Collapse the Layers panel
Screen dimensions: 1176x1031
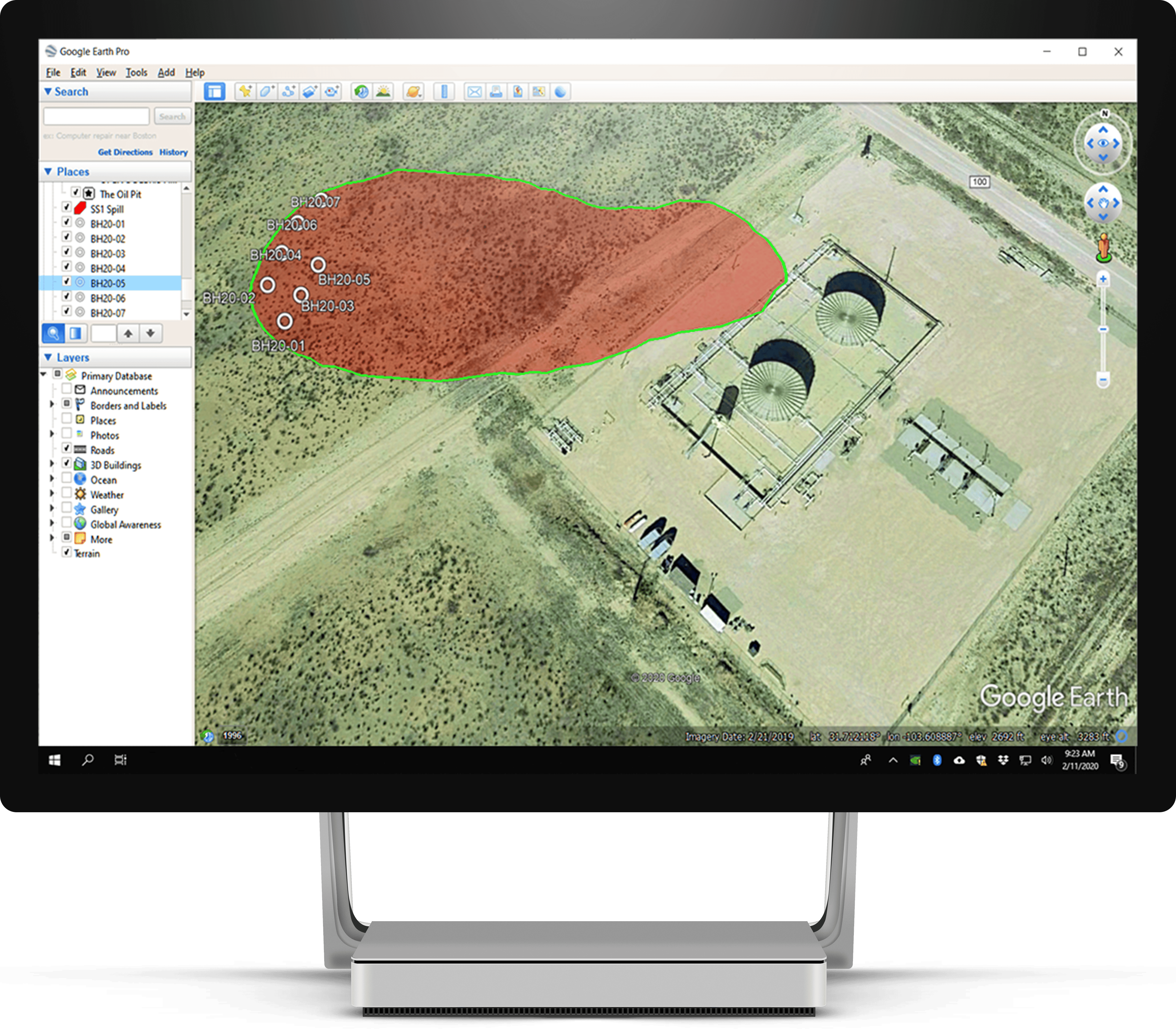(48, 357)
